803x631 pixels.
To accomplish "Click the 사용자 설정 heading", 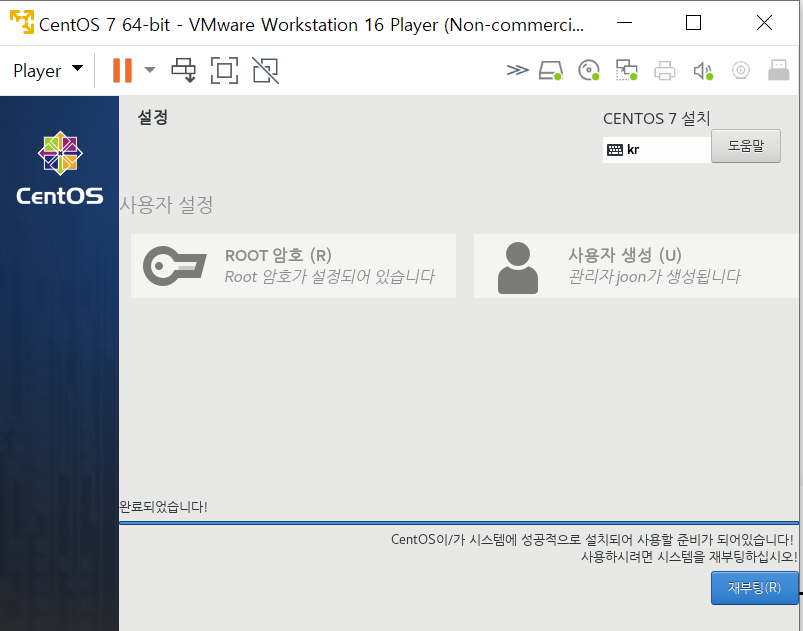I will pyautogui.click(x=166, y=205).
